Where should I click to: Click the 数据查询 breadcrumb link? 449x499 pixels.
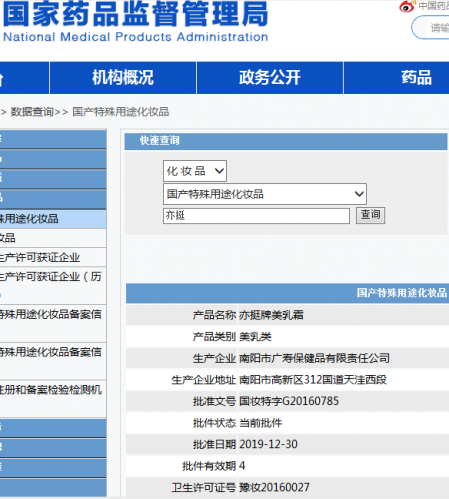(32, 112)
